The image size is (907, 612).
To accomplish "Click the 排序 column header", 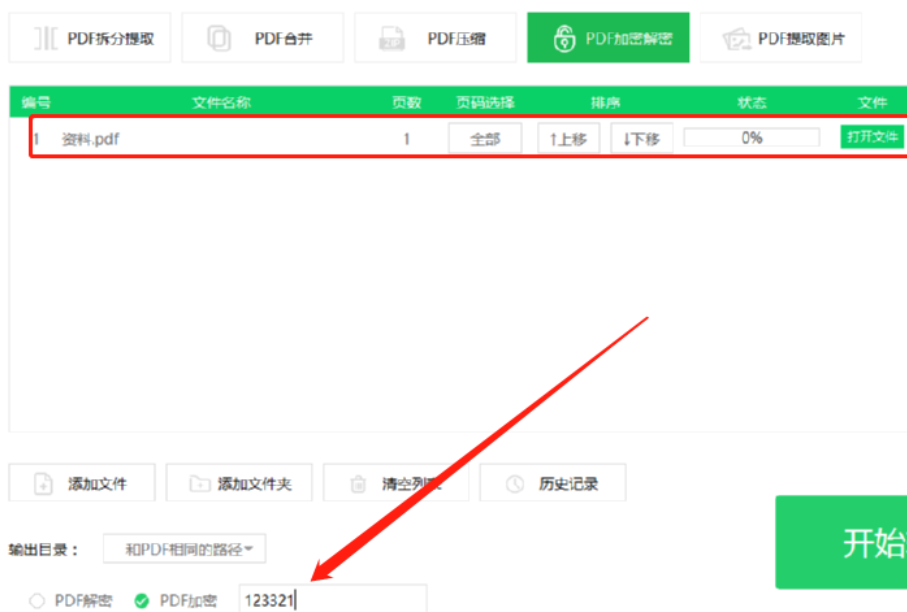I will click(605, 102).
